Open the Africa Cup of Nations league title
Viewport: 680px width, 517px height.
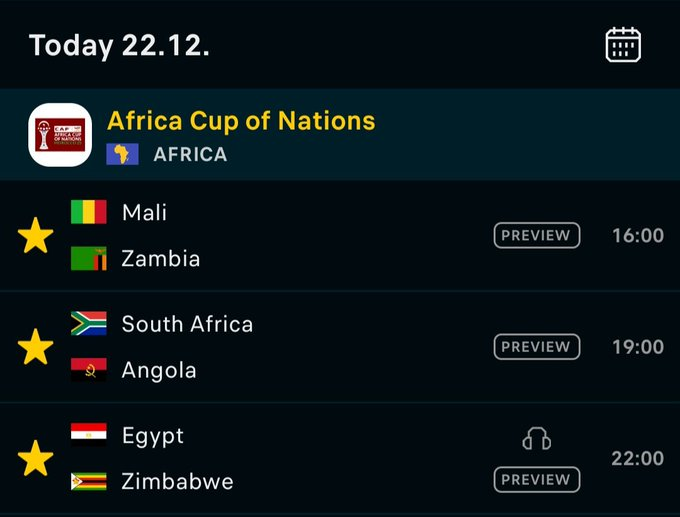point(241,121)
